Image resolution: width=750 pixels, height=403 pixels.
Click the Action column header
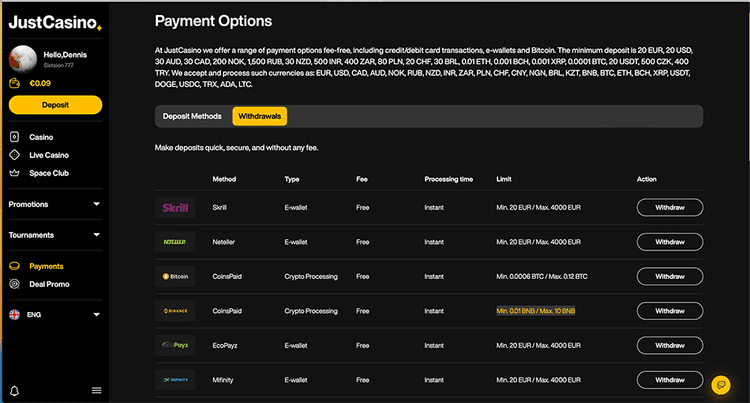click(646, 179)
